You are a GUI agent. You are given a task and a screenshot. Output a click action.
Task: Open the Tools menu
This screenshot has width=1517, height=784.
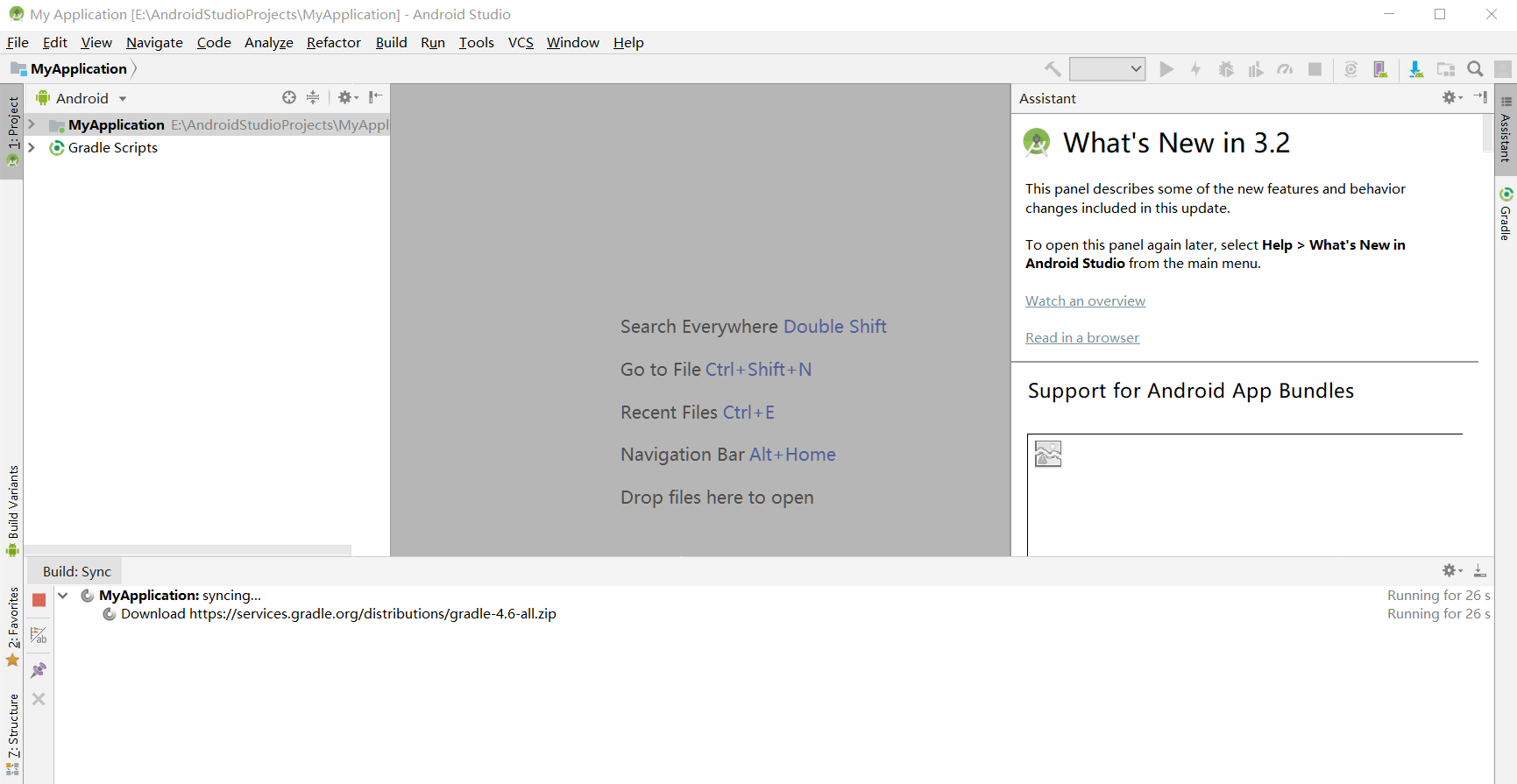(477, 42)
